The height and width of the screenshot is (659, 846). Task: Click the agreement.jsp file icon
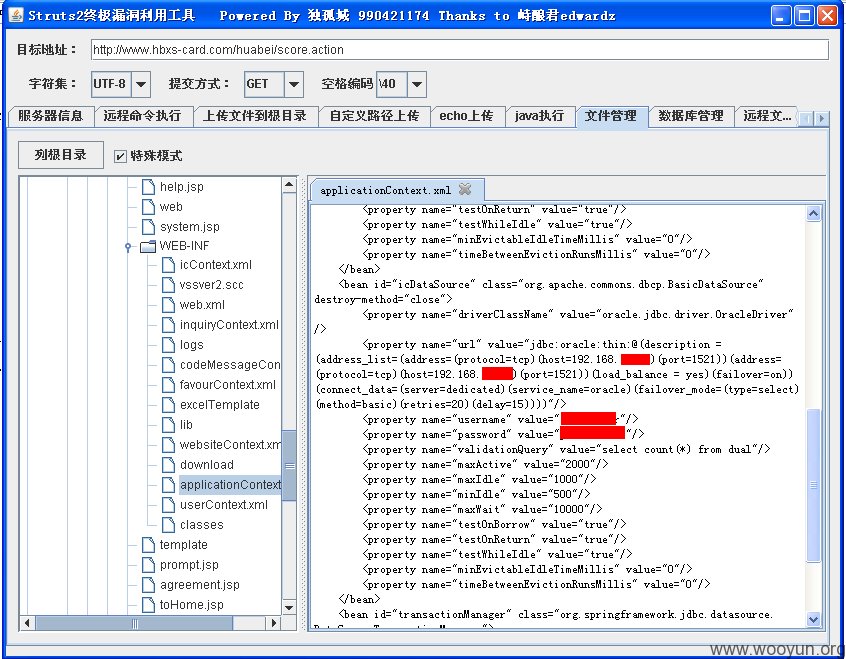[148, 585]
